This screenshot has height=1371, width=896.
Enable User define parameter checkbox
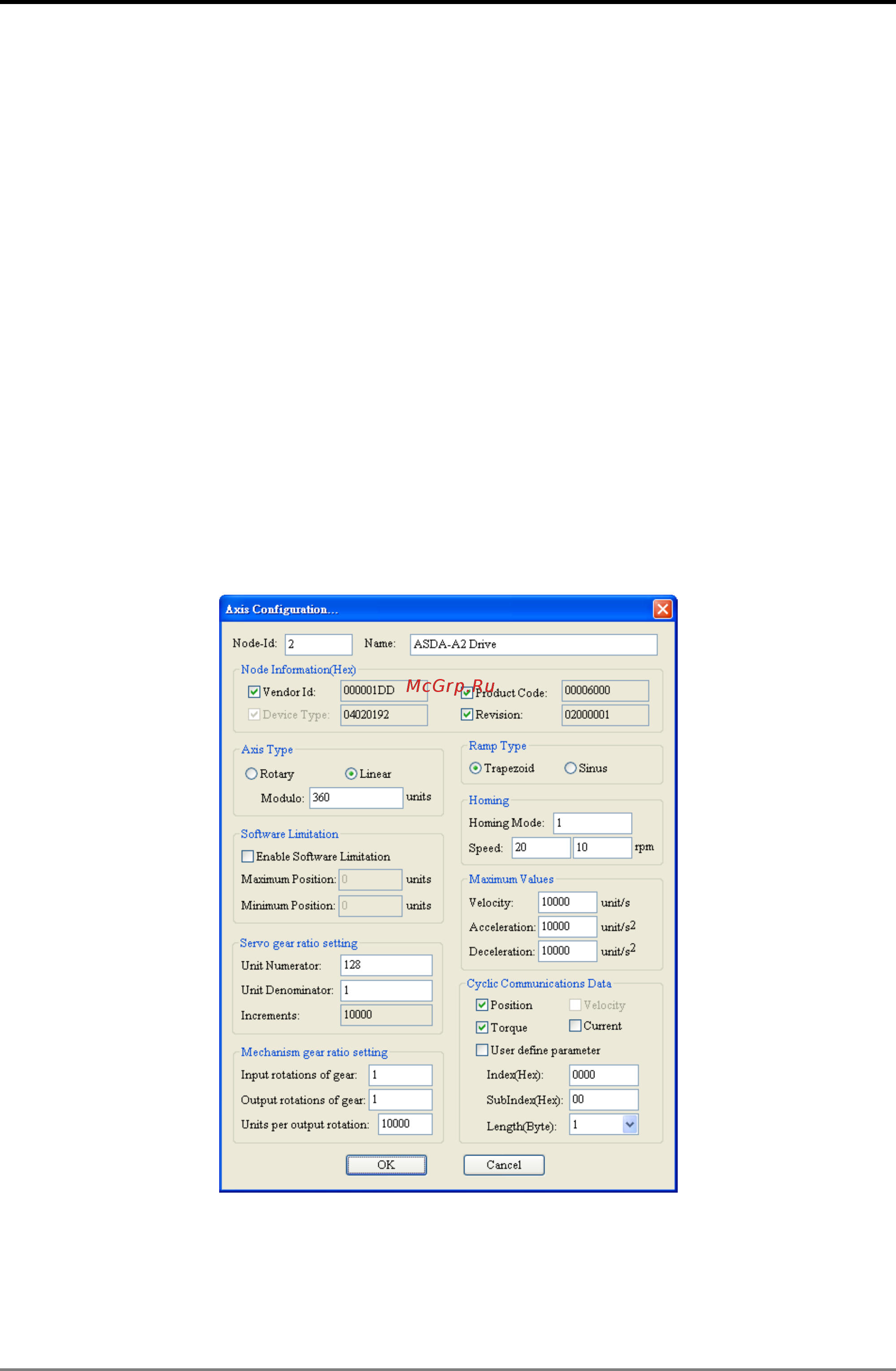pyautogui.click(x=482, y=1050)
